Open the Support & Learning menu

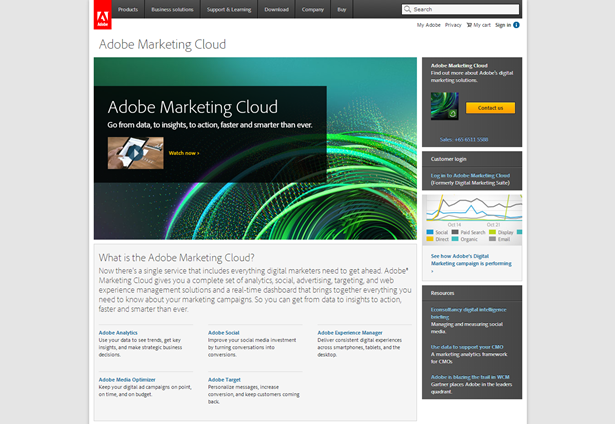[229, 9]
